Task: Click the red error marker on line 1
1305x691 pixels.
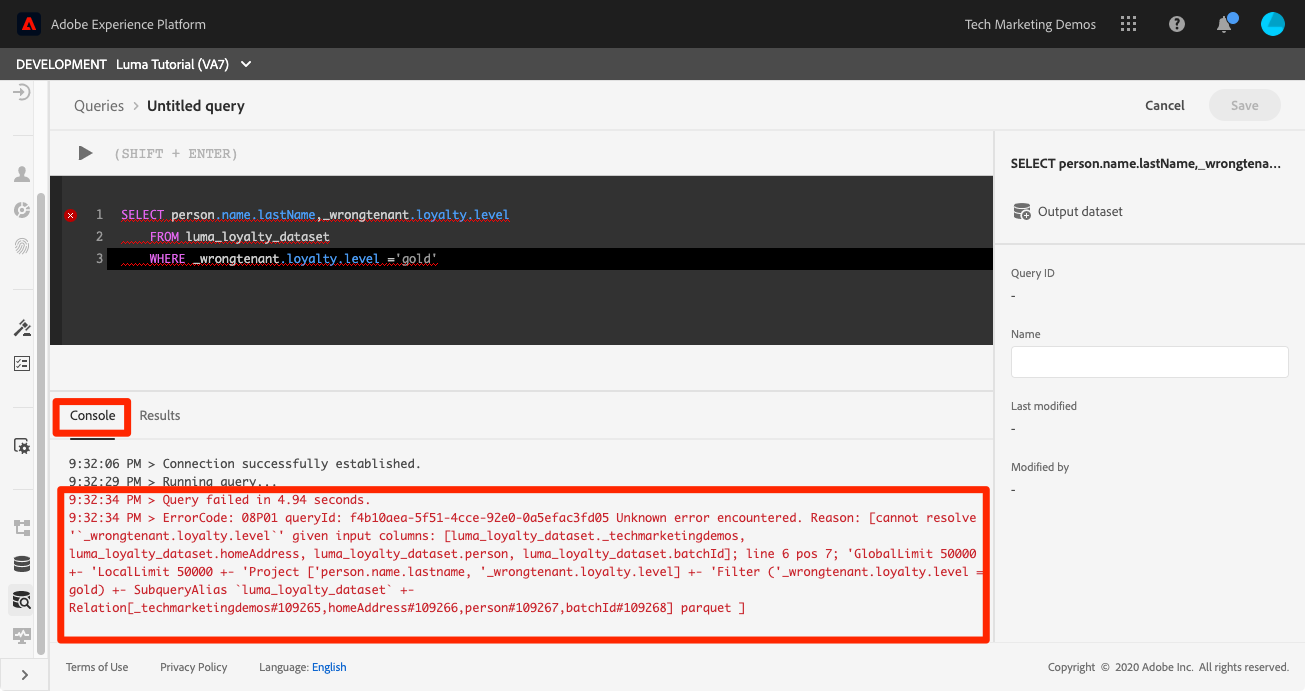Action: 70,215
